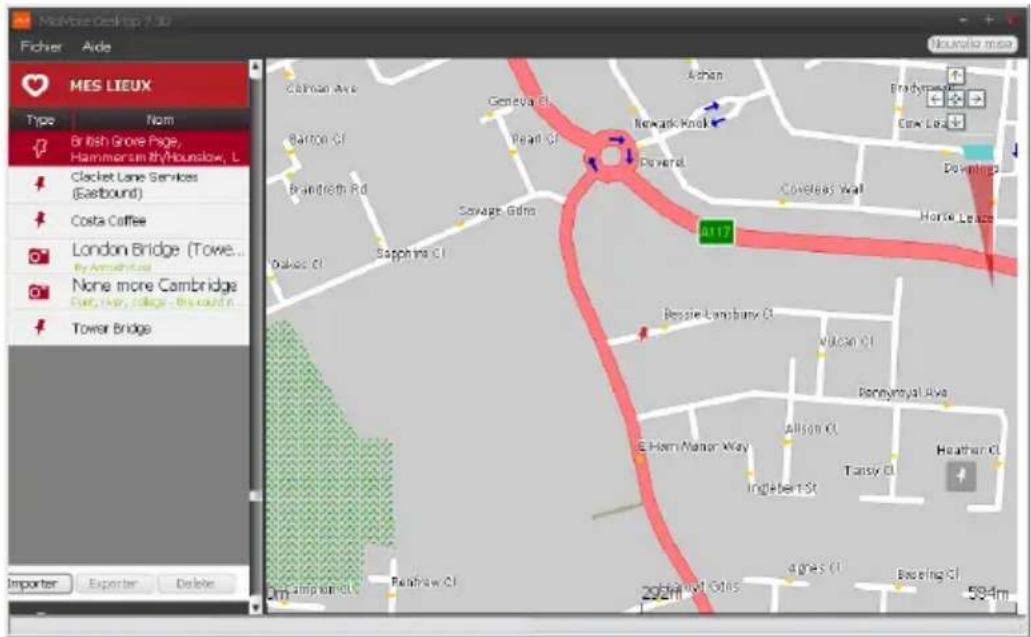Screen dimensions: 1031x637
Task: Pan the map upward with up arrow
Action: (956, 76)
